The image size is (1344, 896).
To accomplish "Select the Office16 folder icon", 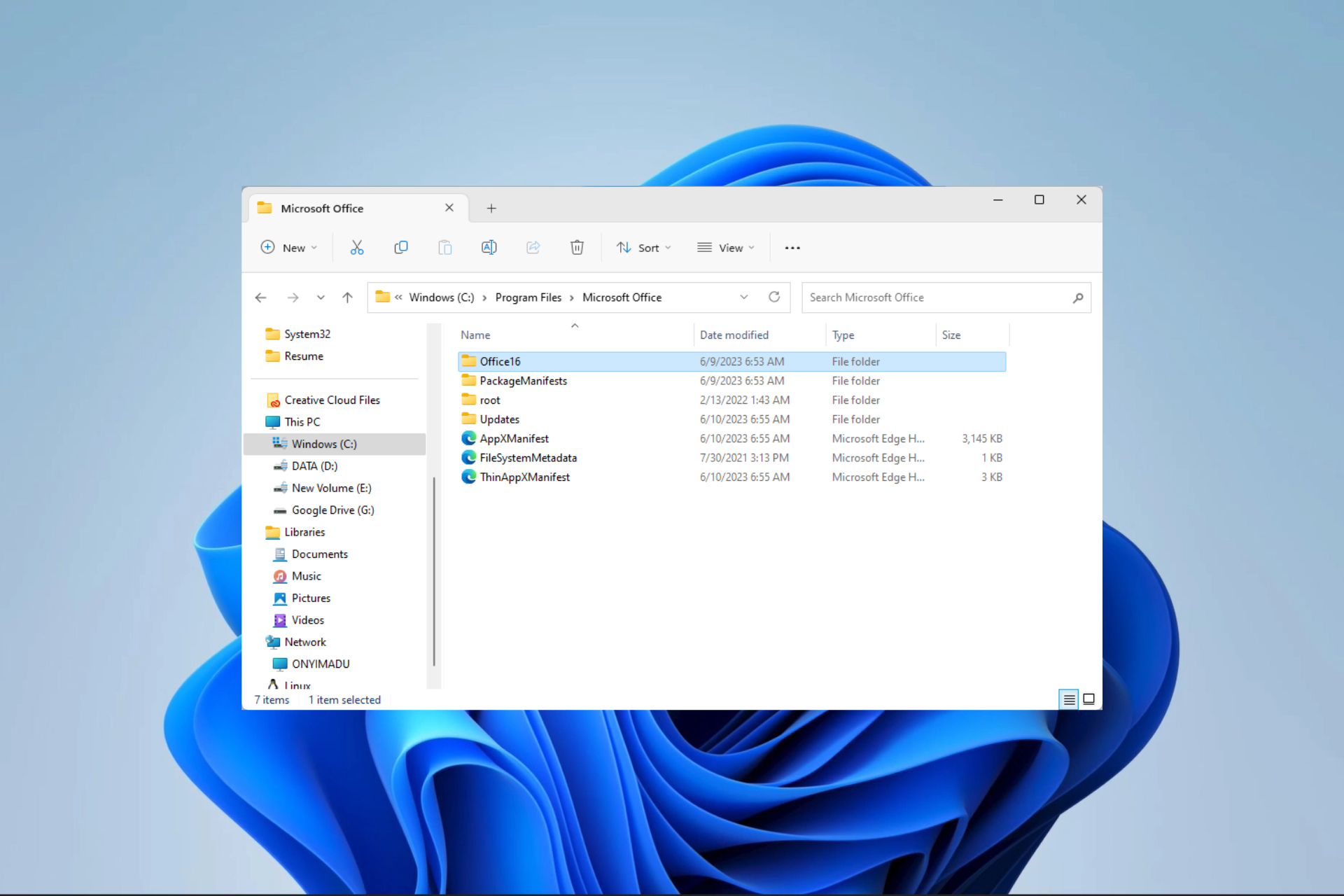I will point(468,361).
